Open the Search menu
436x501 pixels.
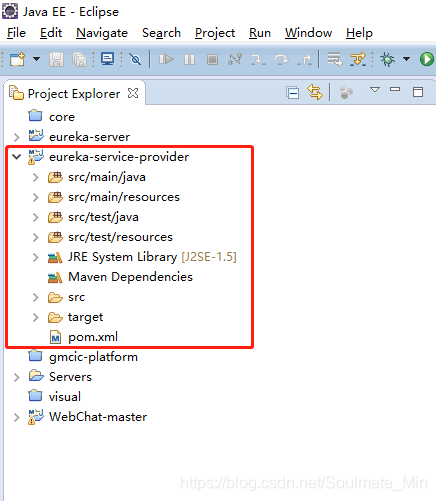click(161, 33)
